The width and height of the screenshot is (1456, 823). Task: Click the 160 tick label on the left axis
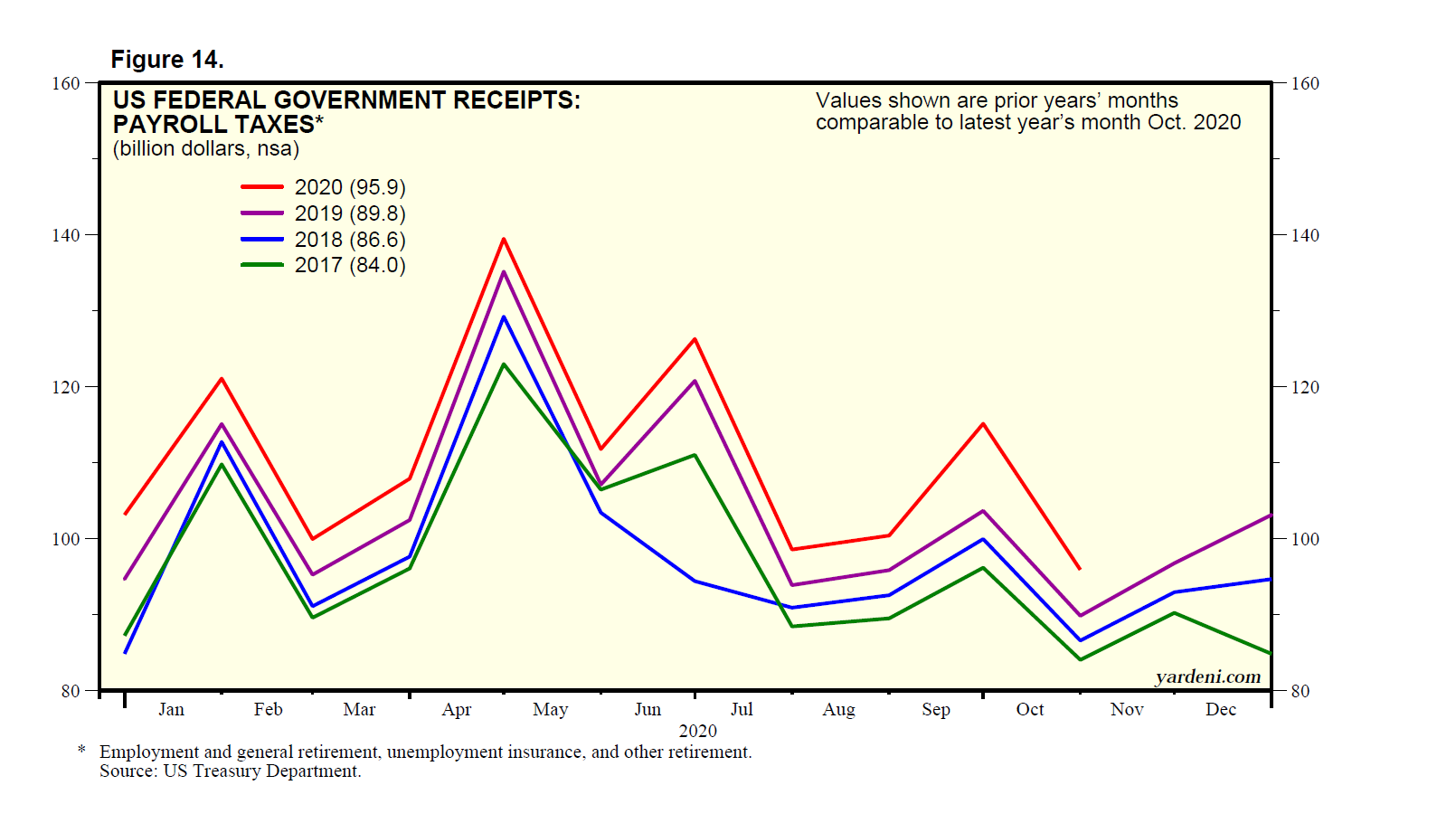coord(66,83)
